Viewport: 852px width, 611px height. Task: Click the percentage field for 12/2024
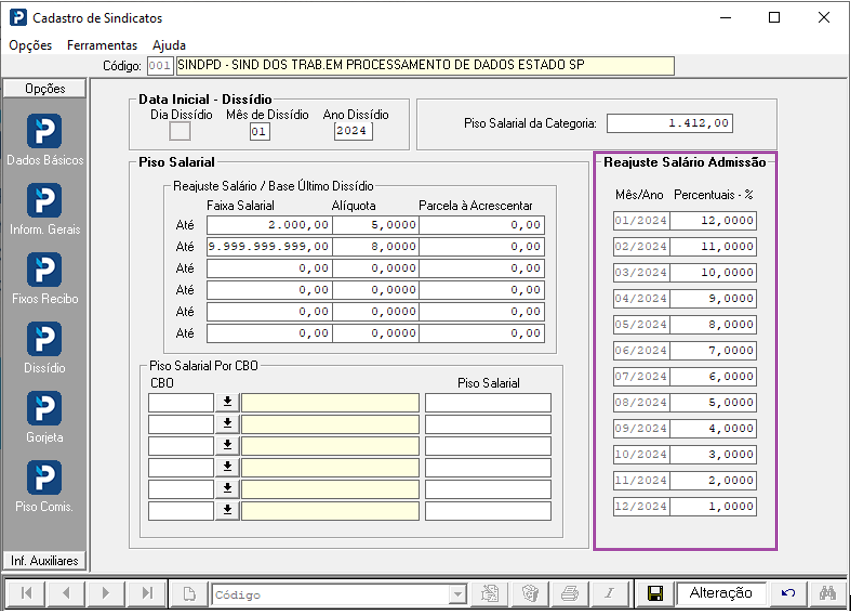(x=713, y=507)
